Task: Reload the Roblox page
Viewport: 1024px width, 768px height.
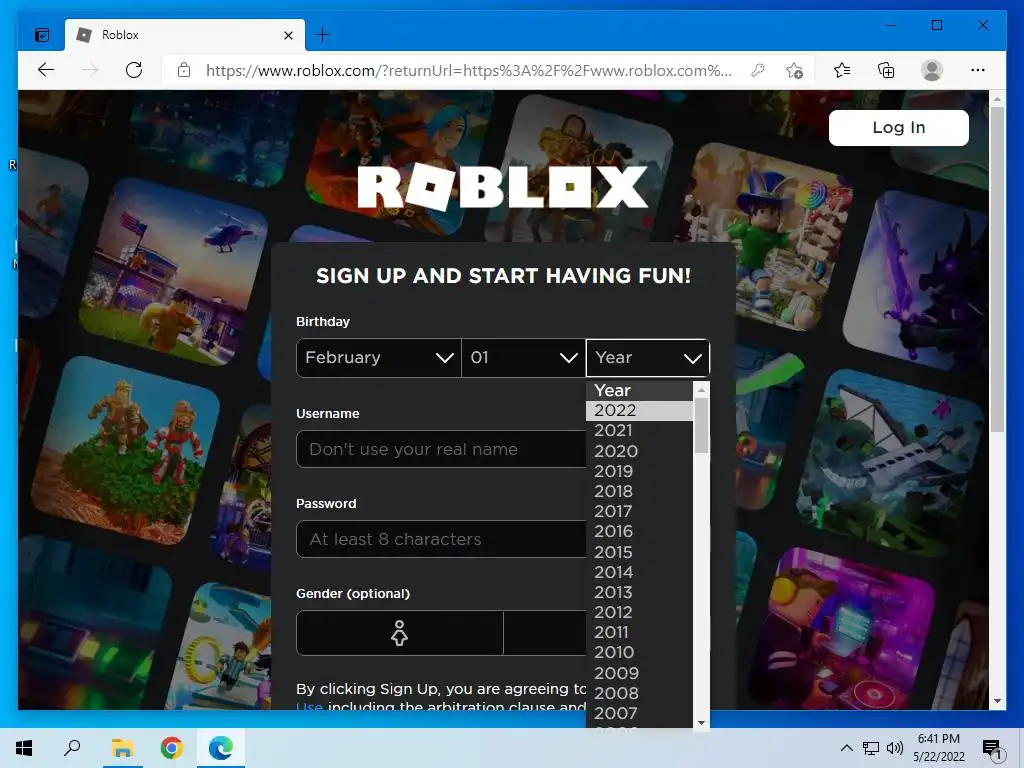Action: pos(134,70)
